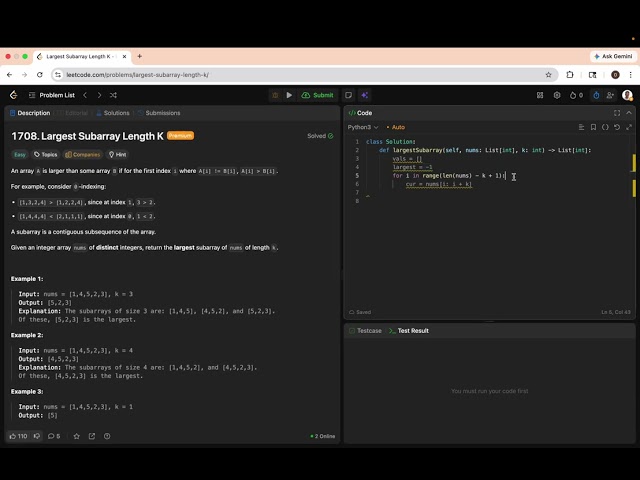Viewport: 640px width, 480px height.
Task: Expand the Hint section
Action: [x=118, y=155]
